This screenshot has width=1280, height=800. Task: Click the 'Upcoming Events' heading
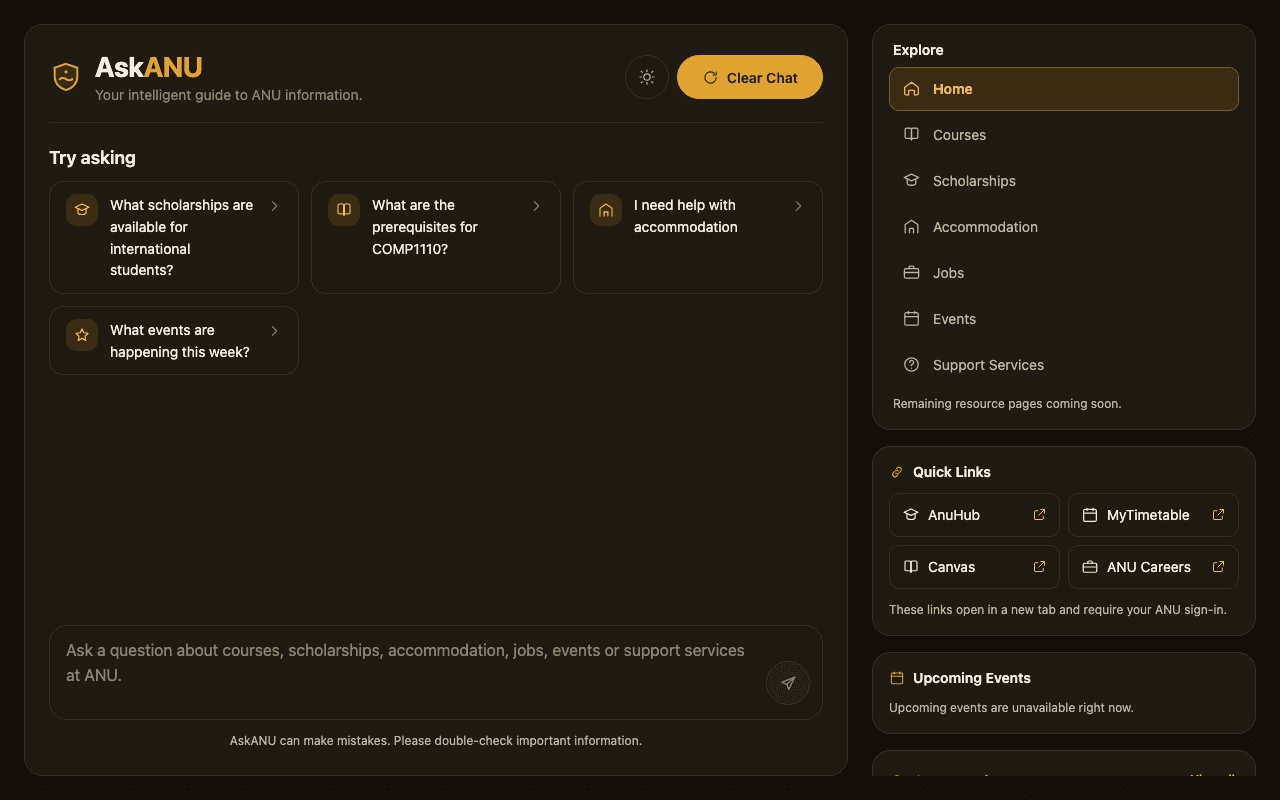(x=971, y=678)
